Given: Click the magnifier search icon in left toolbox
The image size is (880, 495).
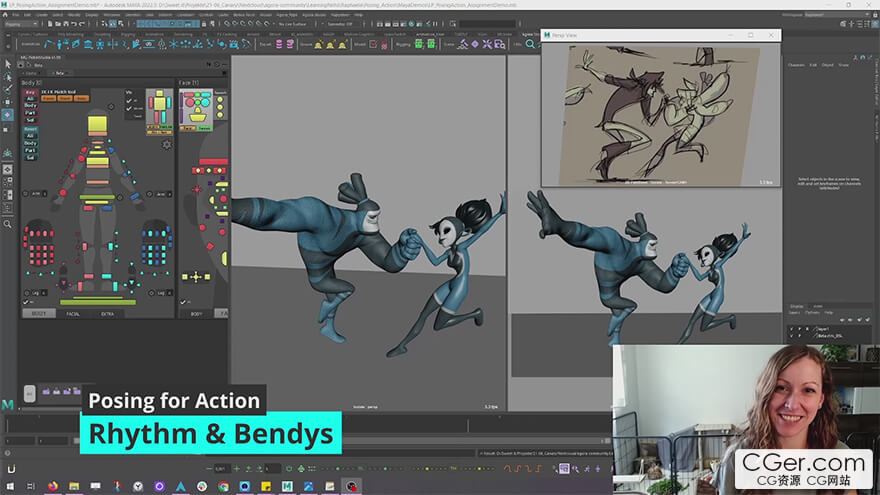Looking at the screenshot, I should click(x=7, y=224).
